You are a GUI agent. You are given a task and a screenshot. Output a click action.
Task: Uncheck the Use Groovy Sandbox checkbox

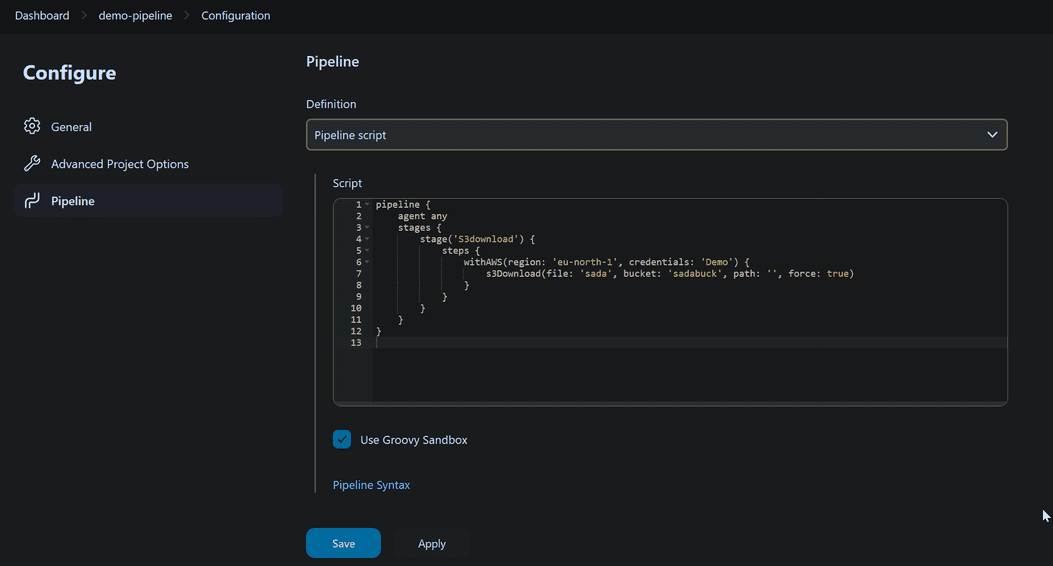coord(342,439)
